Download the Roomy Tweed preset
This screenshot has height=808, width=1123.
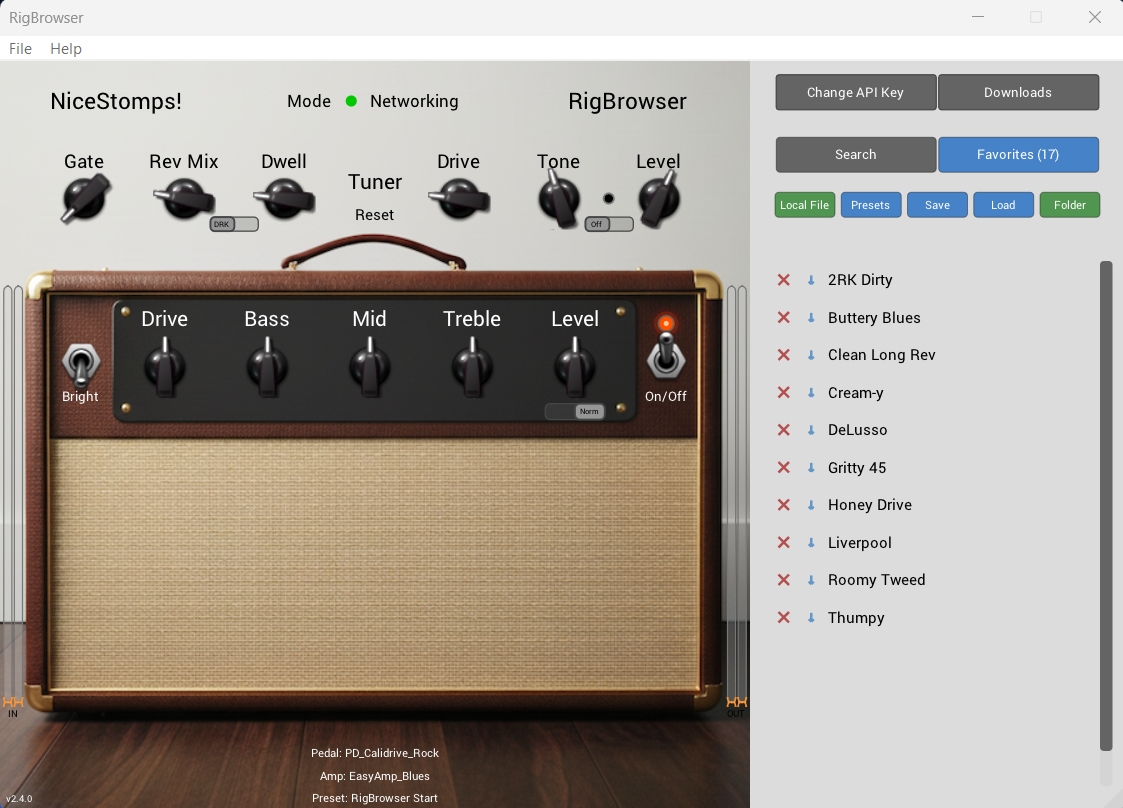[810, 580]
